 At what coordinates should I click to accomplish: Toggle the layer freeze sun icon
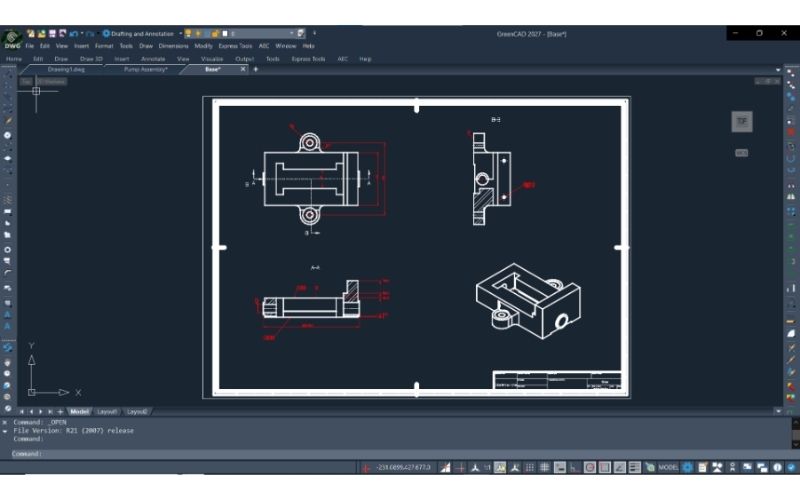click(x=198, y=34)
